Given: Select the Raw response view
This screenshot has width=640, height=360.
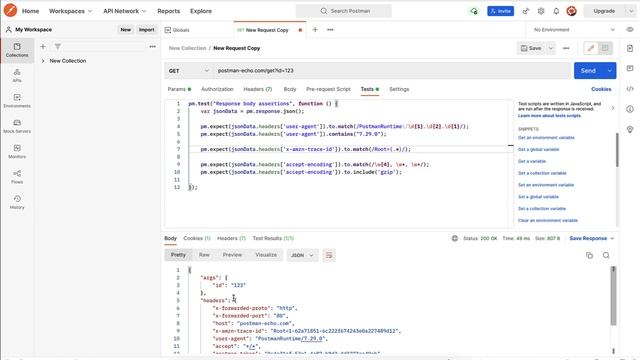Looking at the screenshot, I should pyautogui.click(x=204, y=255).
